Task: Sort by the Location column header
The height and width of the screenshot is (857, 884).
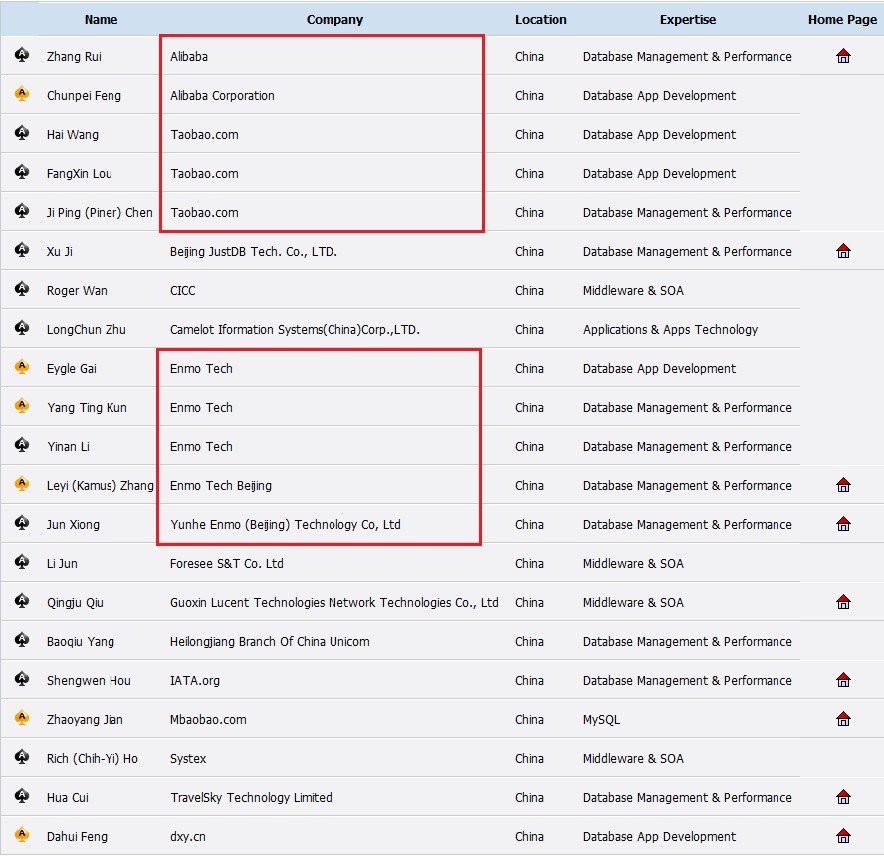Action: pos(541,20)
